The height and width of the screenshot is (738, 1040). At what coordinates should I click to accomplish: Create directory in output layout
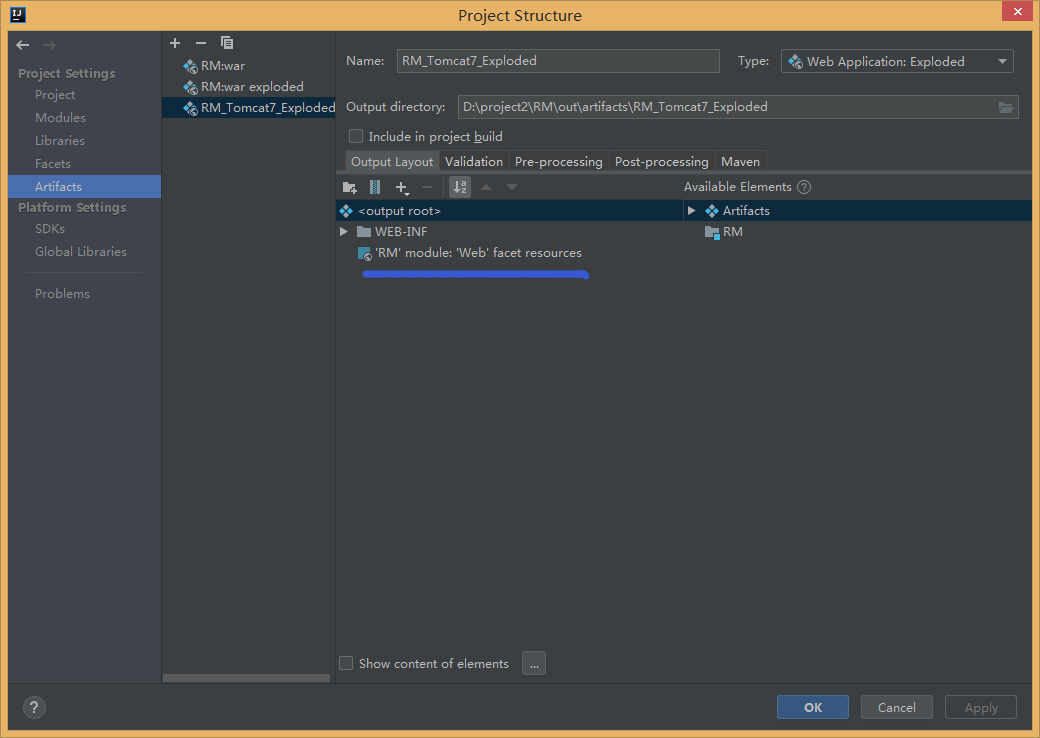(350, 188)
